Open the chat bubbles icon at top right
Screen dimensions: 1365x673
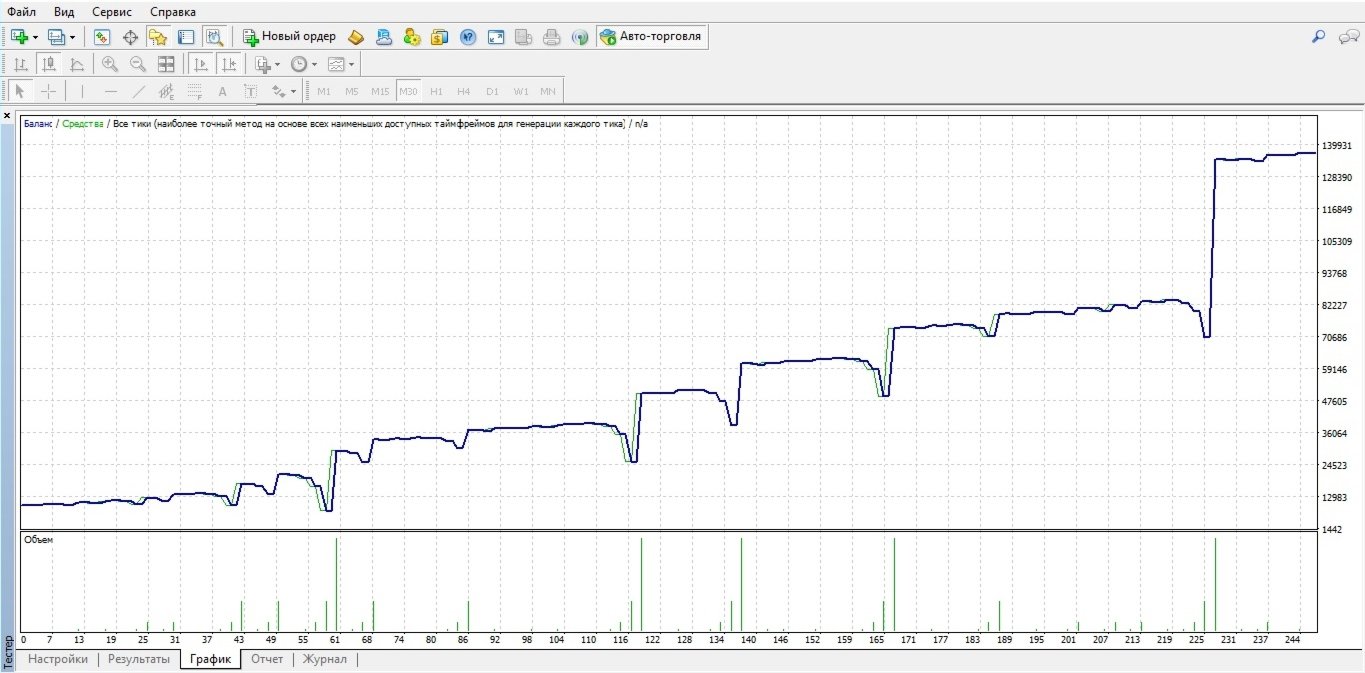coord(1350,37)
